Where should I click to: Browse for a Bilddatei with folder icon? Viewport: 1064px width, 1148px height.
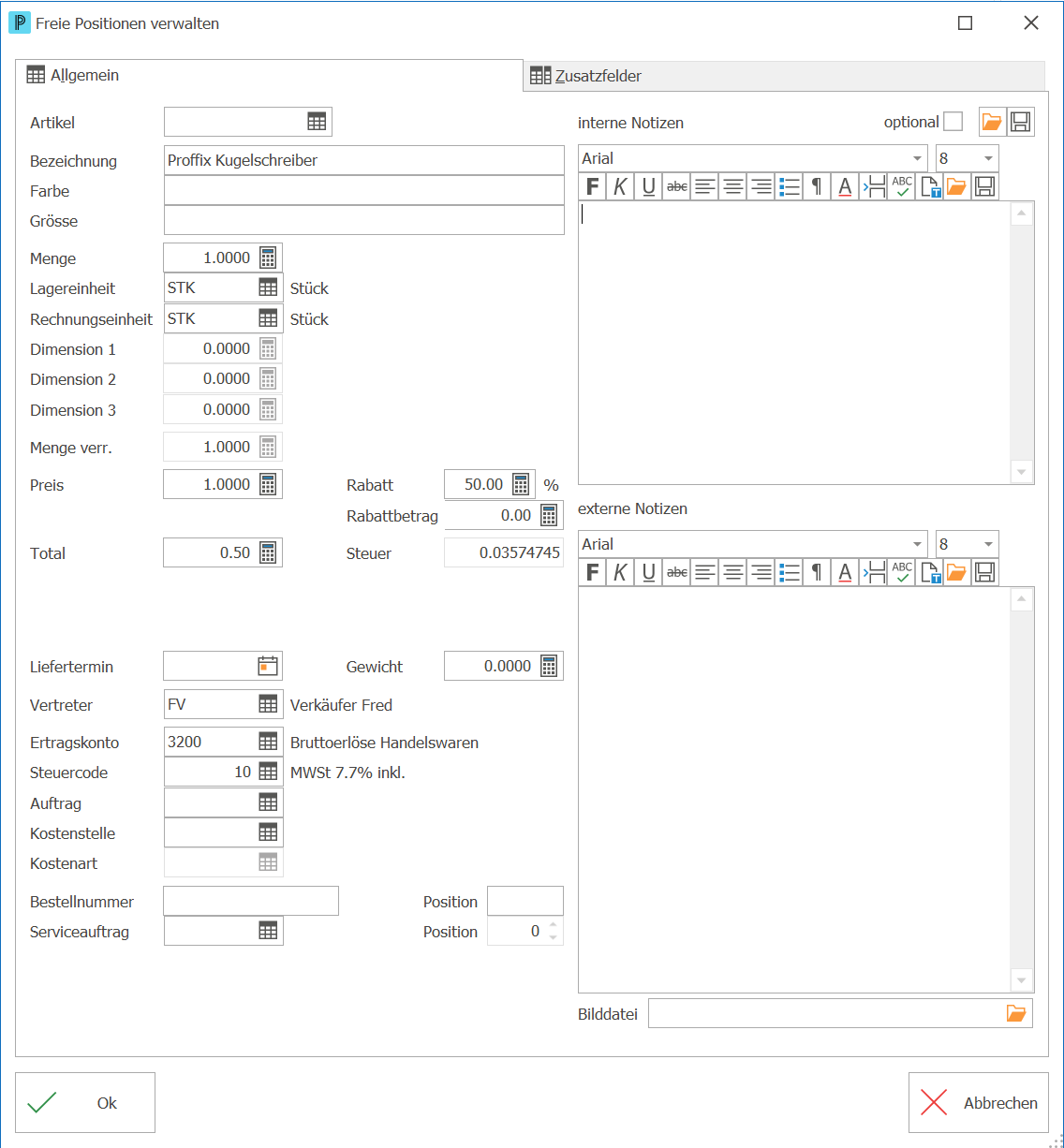(1016, 1013)
